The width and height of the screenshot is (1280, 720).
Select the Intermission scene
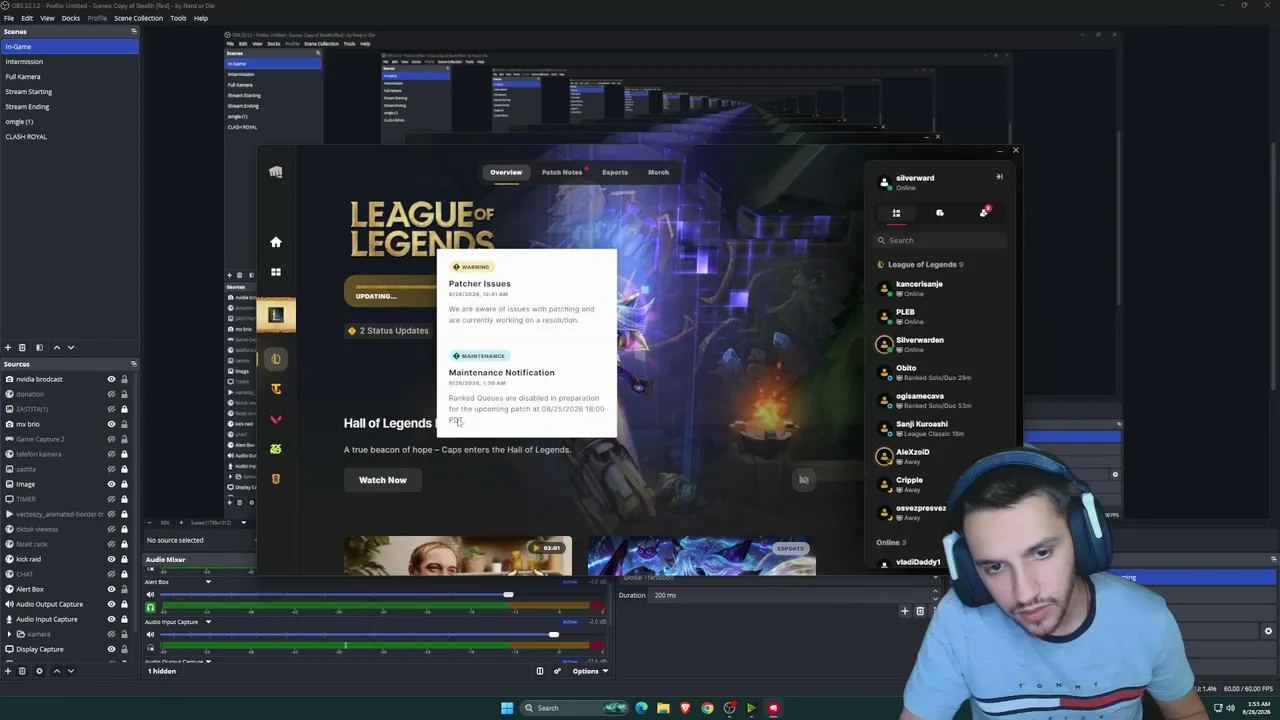pyautogui.click(x=69, y=62)
